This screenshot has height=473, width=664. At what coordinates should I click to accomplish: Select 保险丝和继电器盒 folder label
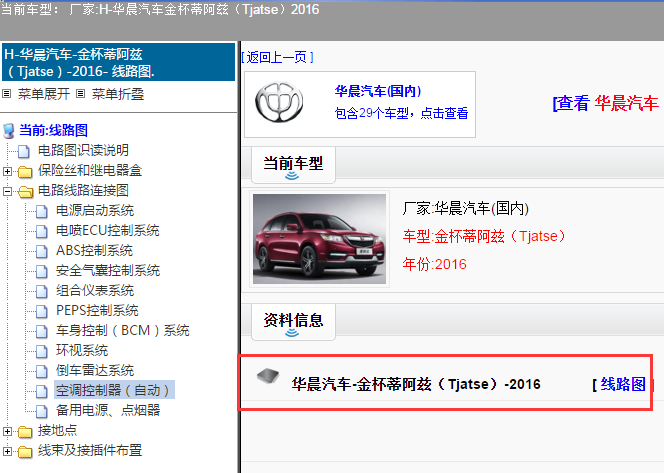coord(90,171)
